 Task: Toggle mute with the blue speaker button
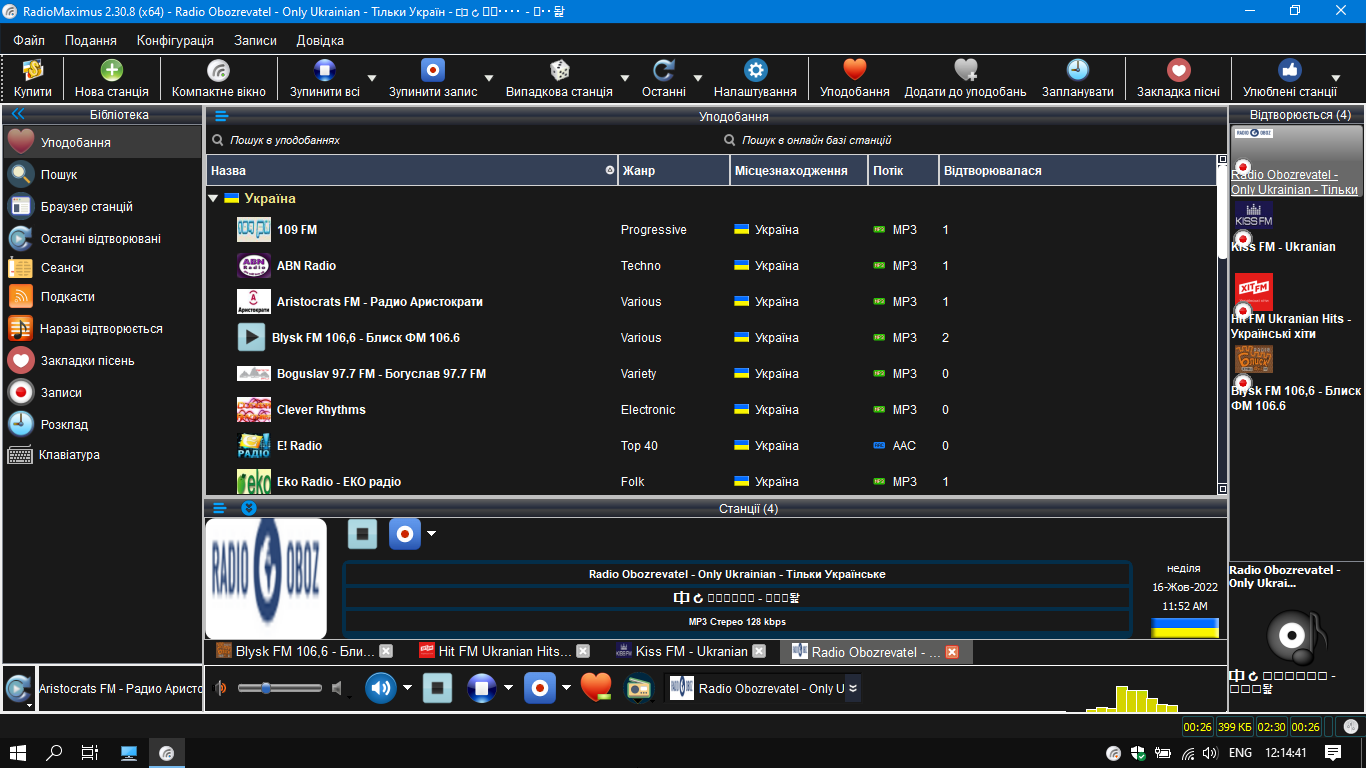(381, 688)
